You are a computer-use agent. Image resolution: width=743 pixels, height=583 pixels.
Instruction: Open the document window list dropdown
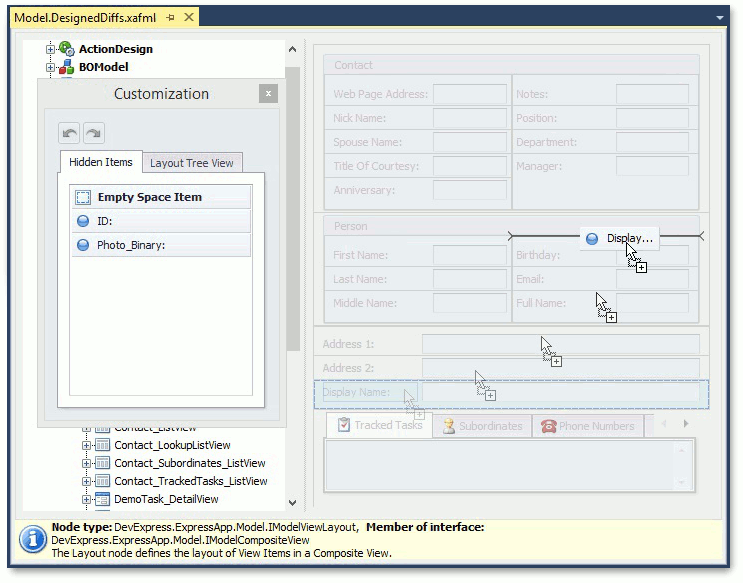719,18
